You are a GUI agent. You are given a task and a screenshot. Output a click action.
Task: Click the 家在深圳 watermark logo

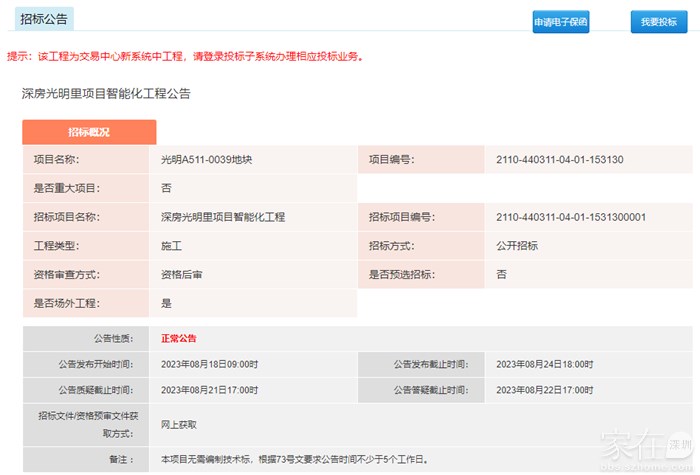pos(642,446)
